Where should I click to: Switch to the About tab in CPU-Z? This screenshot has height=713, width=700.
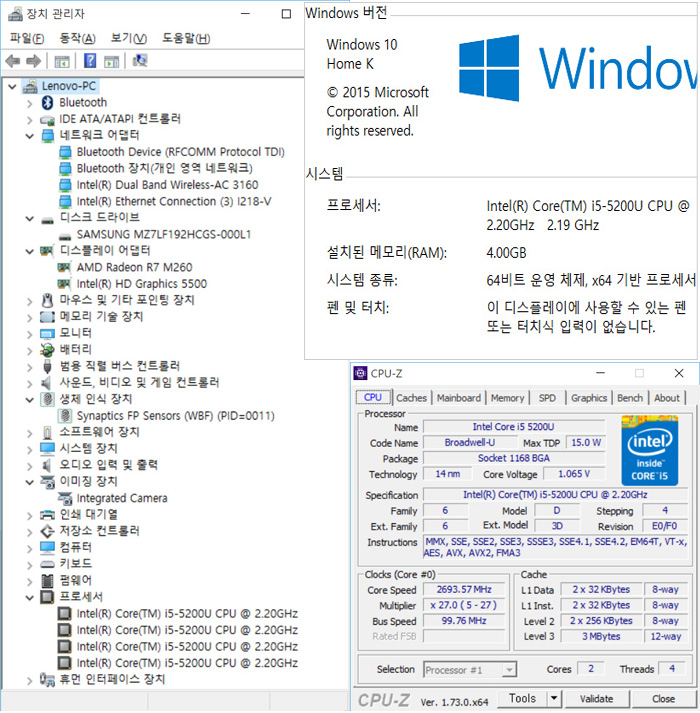[x=666, y=398]
